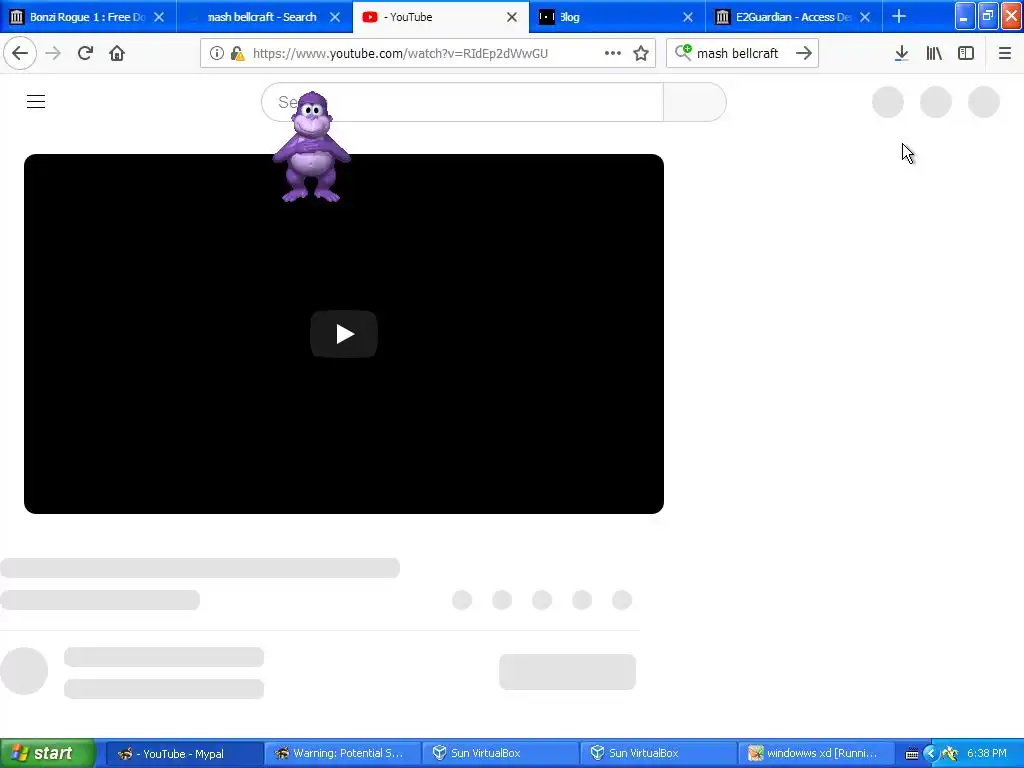Screen dimensions: 1024x768
Task: Expand hidden system tray icons
Action: coord(931,754)
